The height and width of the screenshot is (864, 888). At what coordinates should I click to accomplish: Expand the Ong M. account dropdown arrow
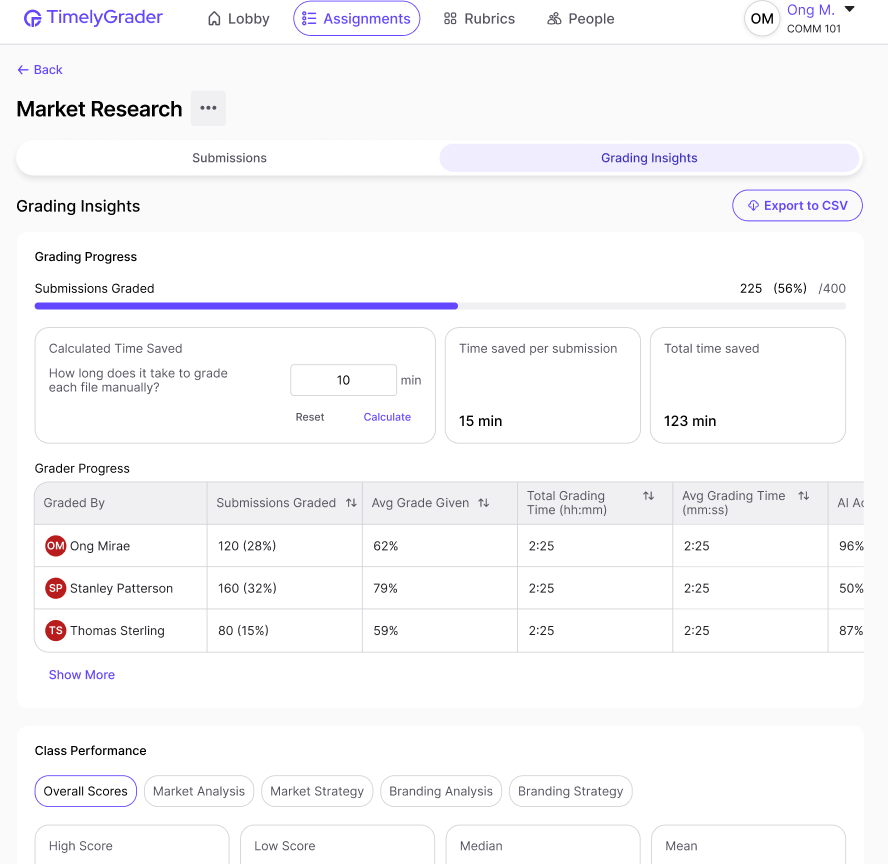(850, 10)
